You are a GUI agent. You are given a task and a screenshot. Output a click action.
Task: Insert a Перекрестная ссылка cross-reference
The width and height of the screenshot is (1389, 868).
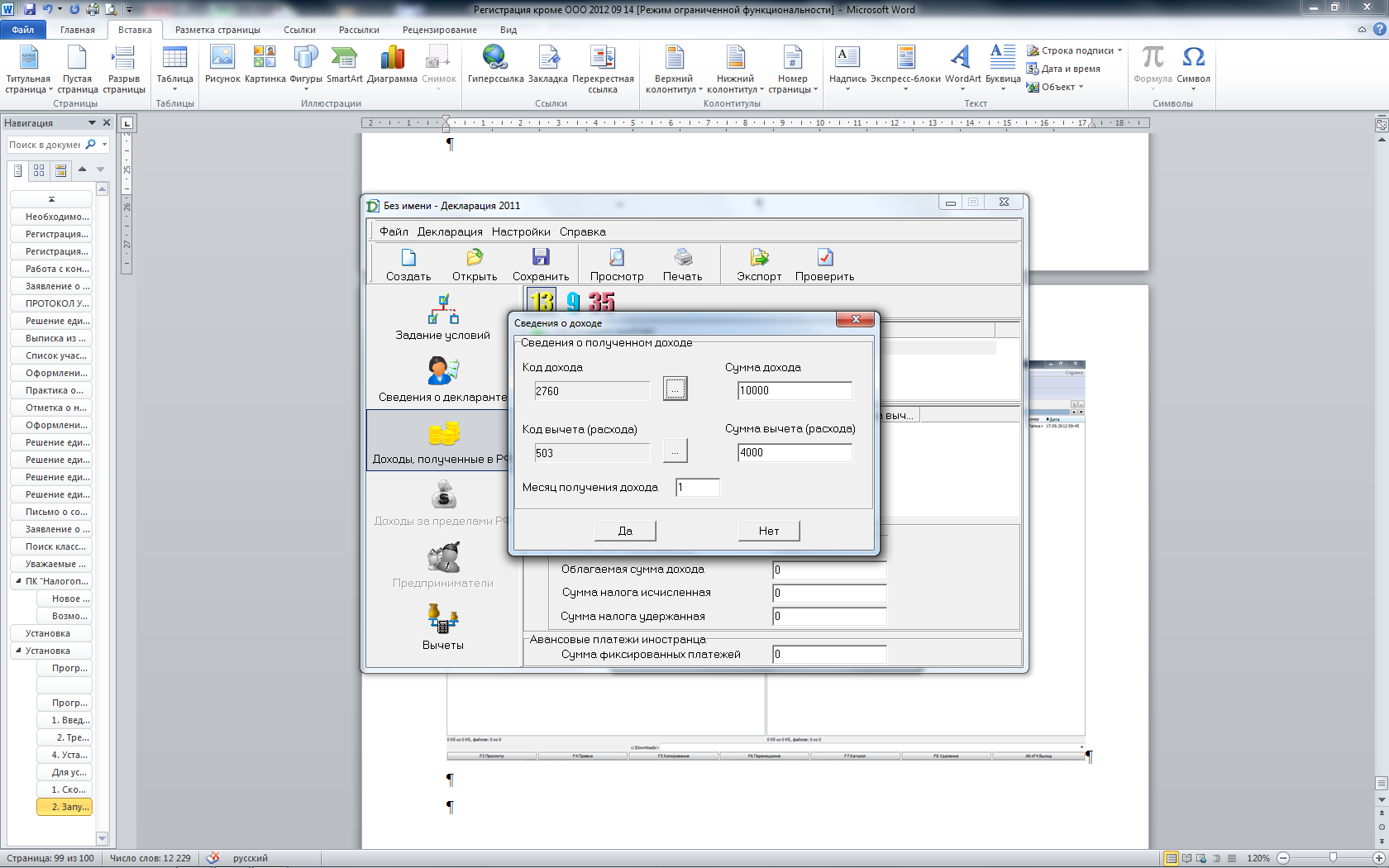pyautogui.click(x=603, y=69)
